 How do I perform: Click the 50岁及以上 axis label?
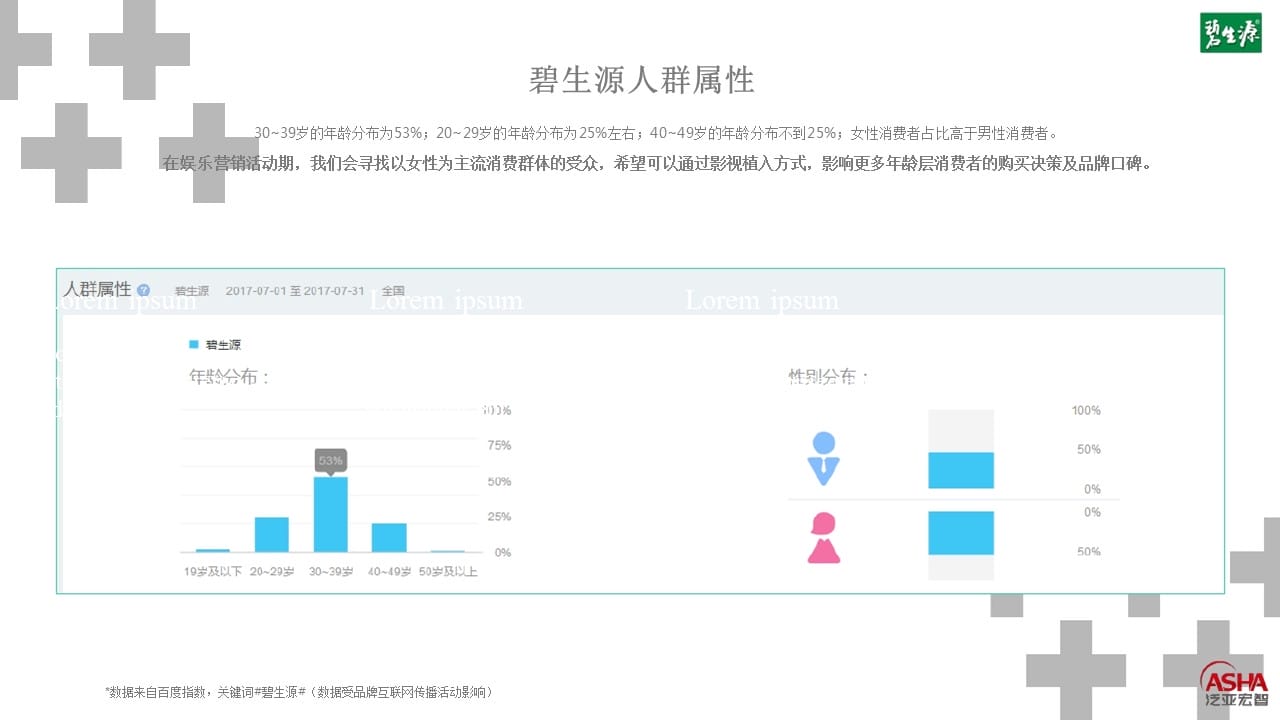pyautogui.click(x=448, y=572)
